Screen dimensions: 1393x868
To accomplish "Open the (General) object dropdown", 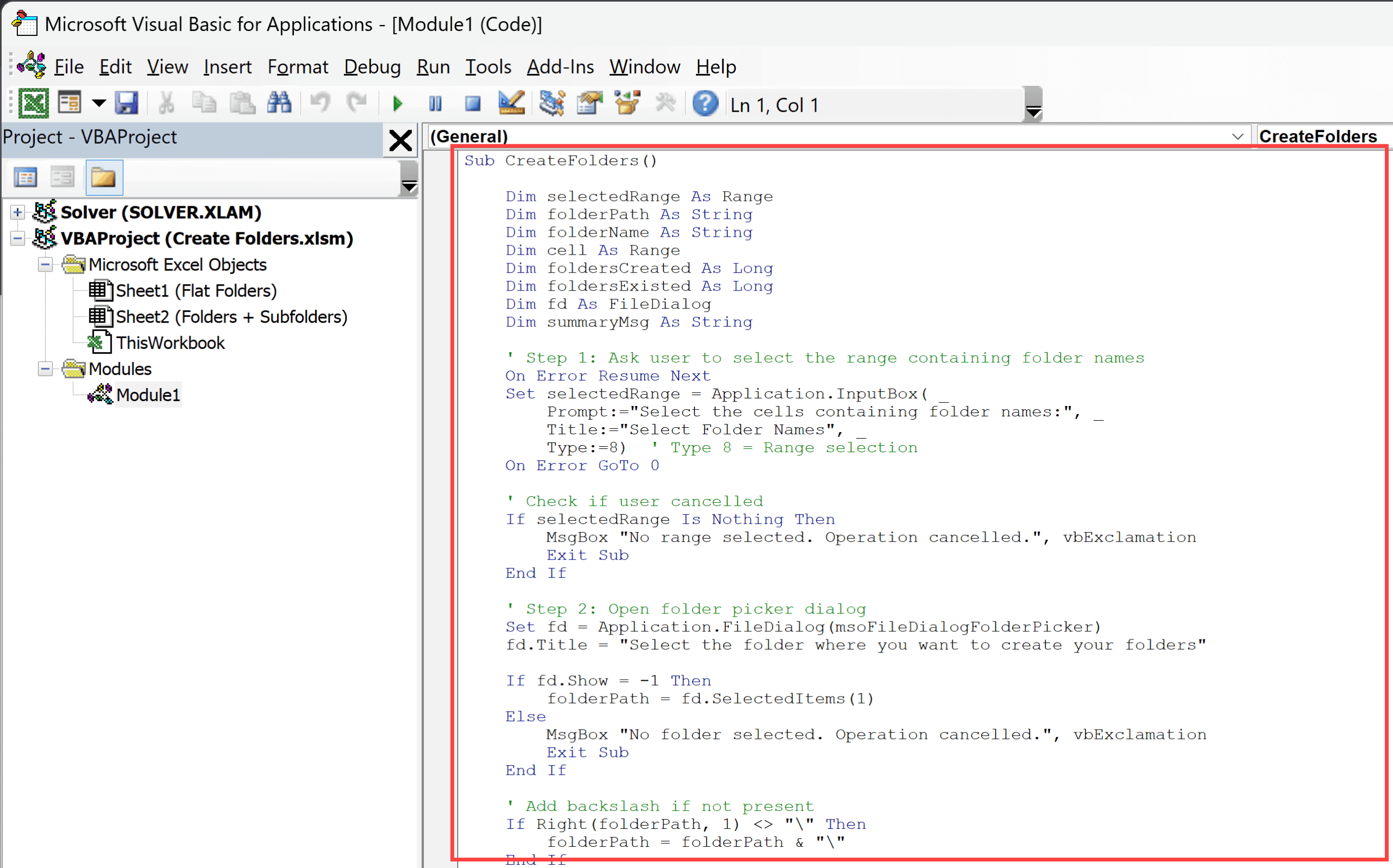I will [1237, 137].
